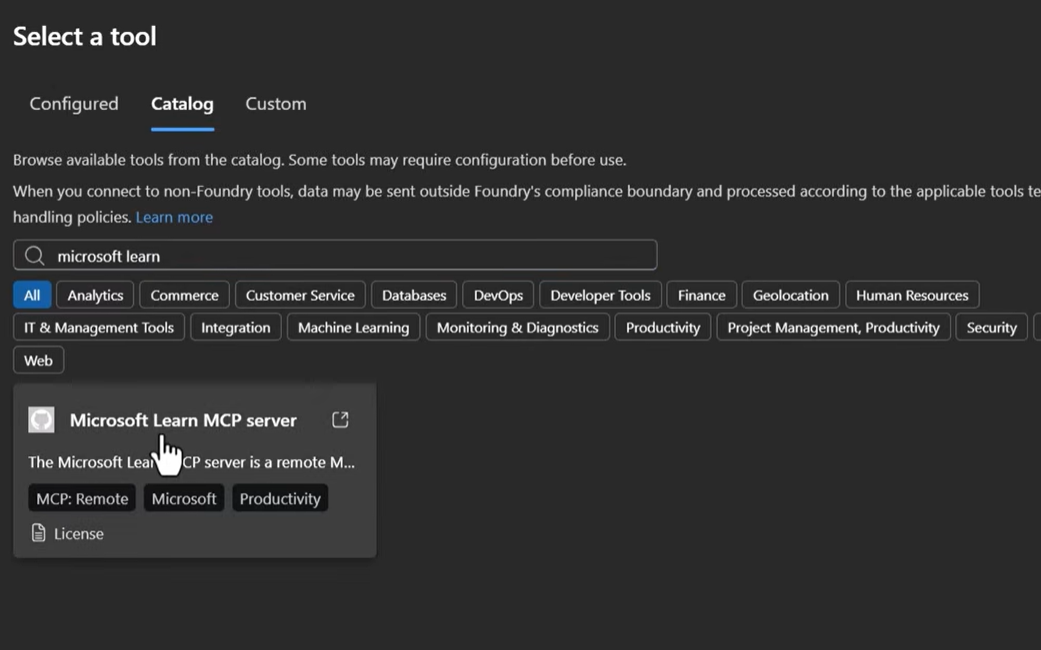Select the Catalog tab
Viewport: 1041px width, 650px height.
(x=182, y=104)
